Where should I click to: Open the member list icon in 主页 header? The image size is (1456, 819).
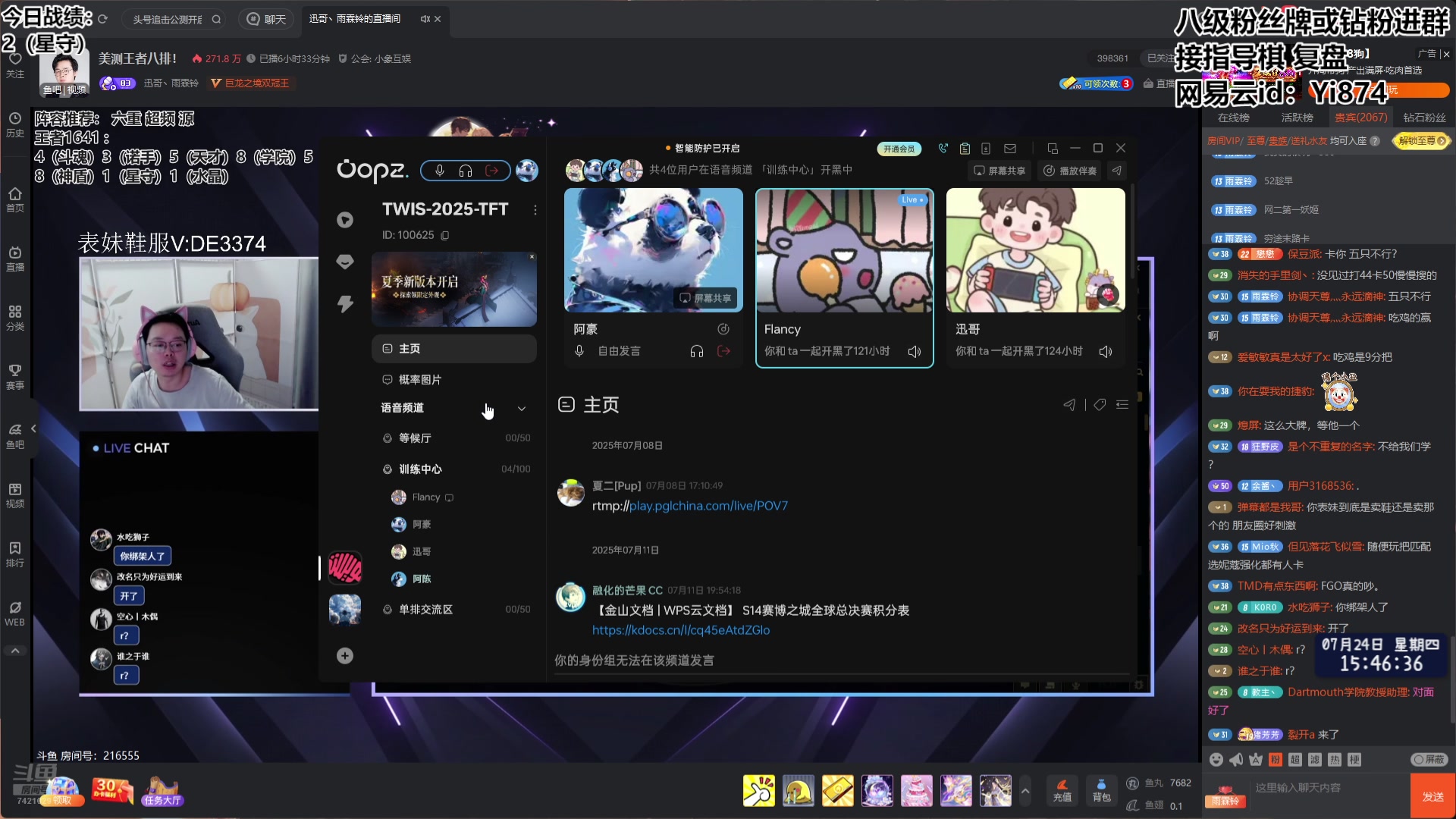(1122, 405)
